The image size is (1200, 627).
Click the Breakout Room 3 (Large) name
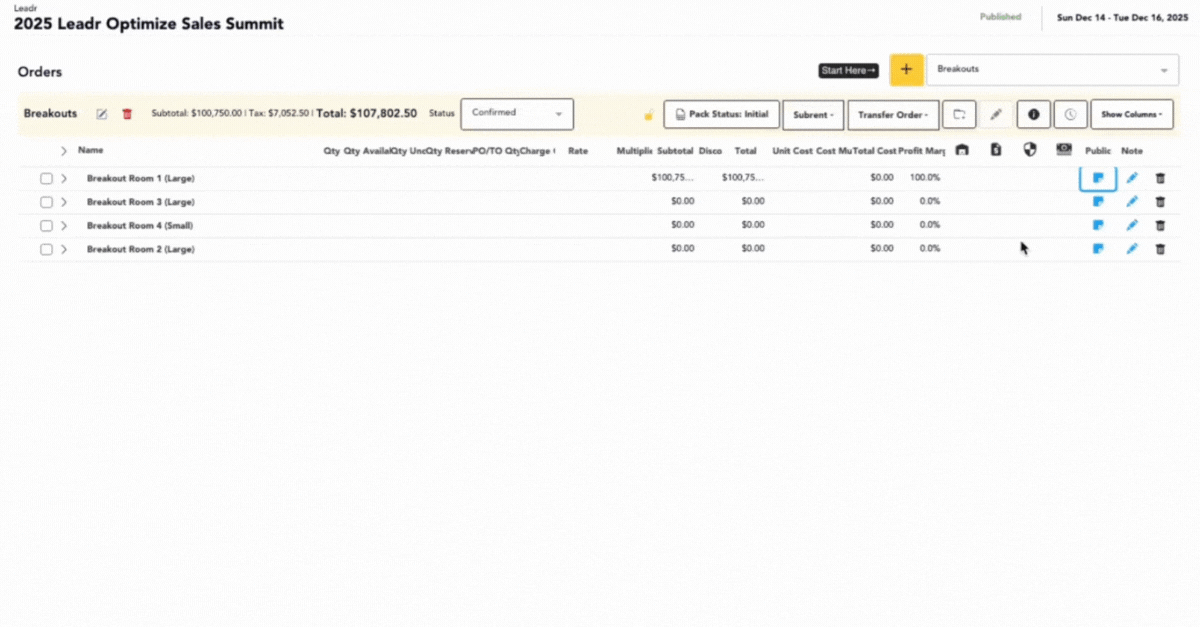pos(140,202)
